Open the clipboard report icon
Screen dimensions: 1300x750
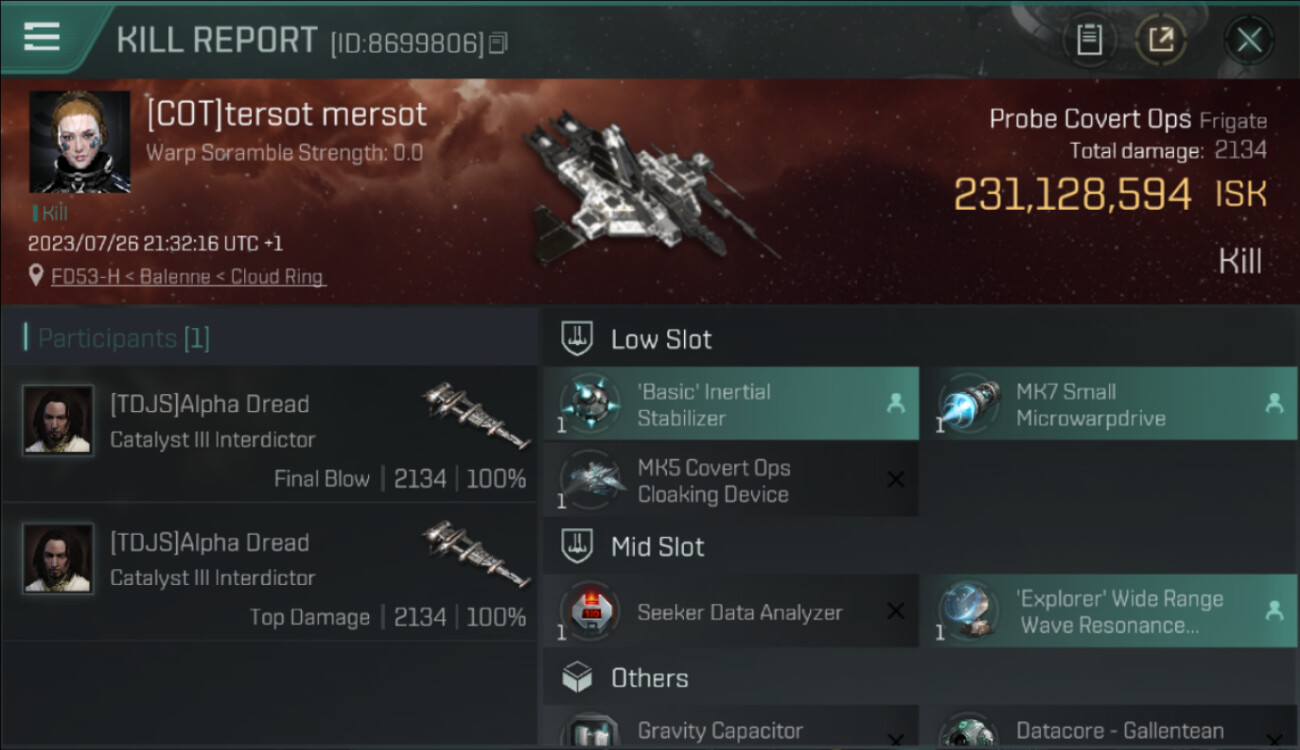click(1089, 40)
